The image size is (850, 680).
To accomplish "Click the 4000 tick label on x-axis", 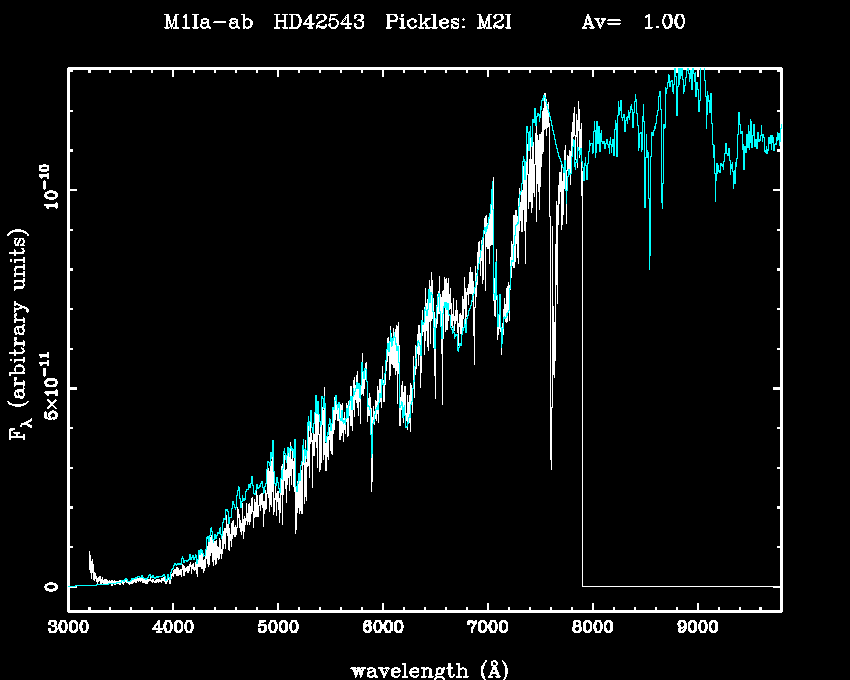I will (172, 628).
